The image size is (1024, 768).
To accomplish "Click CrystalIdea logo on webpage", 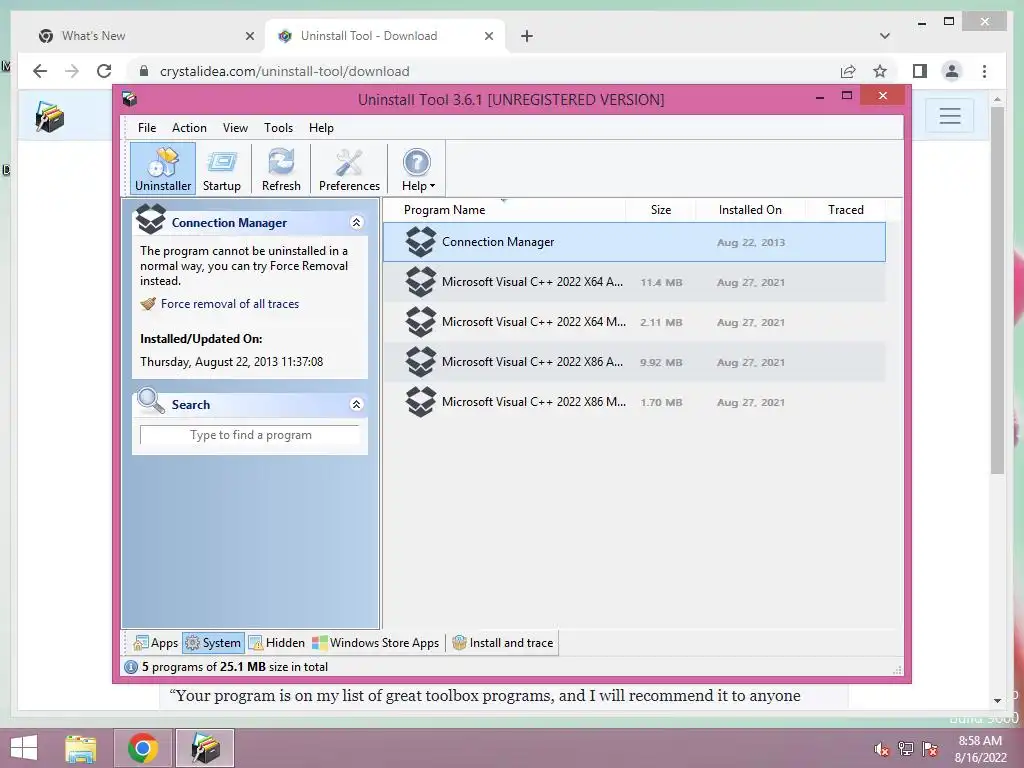I will coord(50,116).
